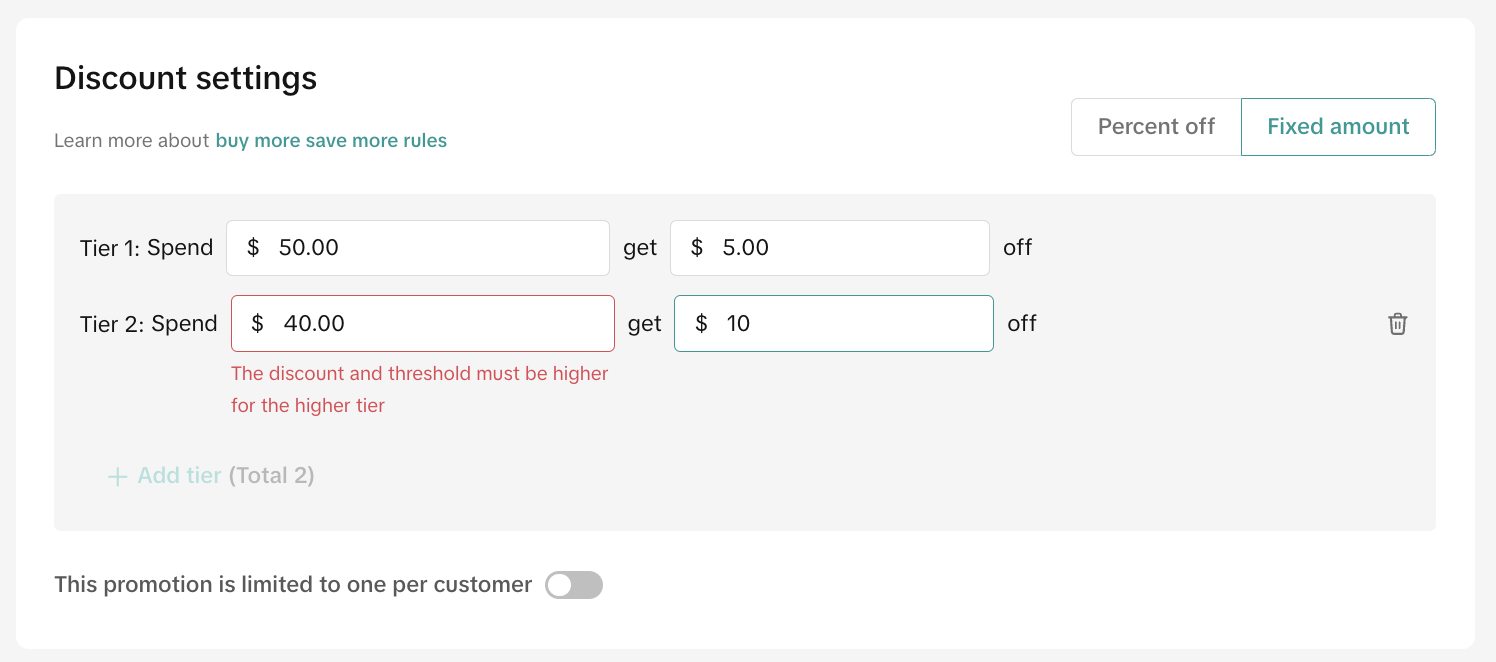This screenshot has width=1496, height=662.
Task: Switch to the Percent off discount type
Action: click(1156, 127)
